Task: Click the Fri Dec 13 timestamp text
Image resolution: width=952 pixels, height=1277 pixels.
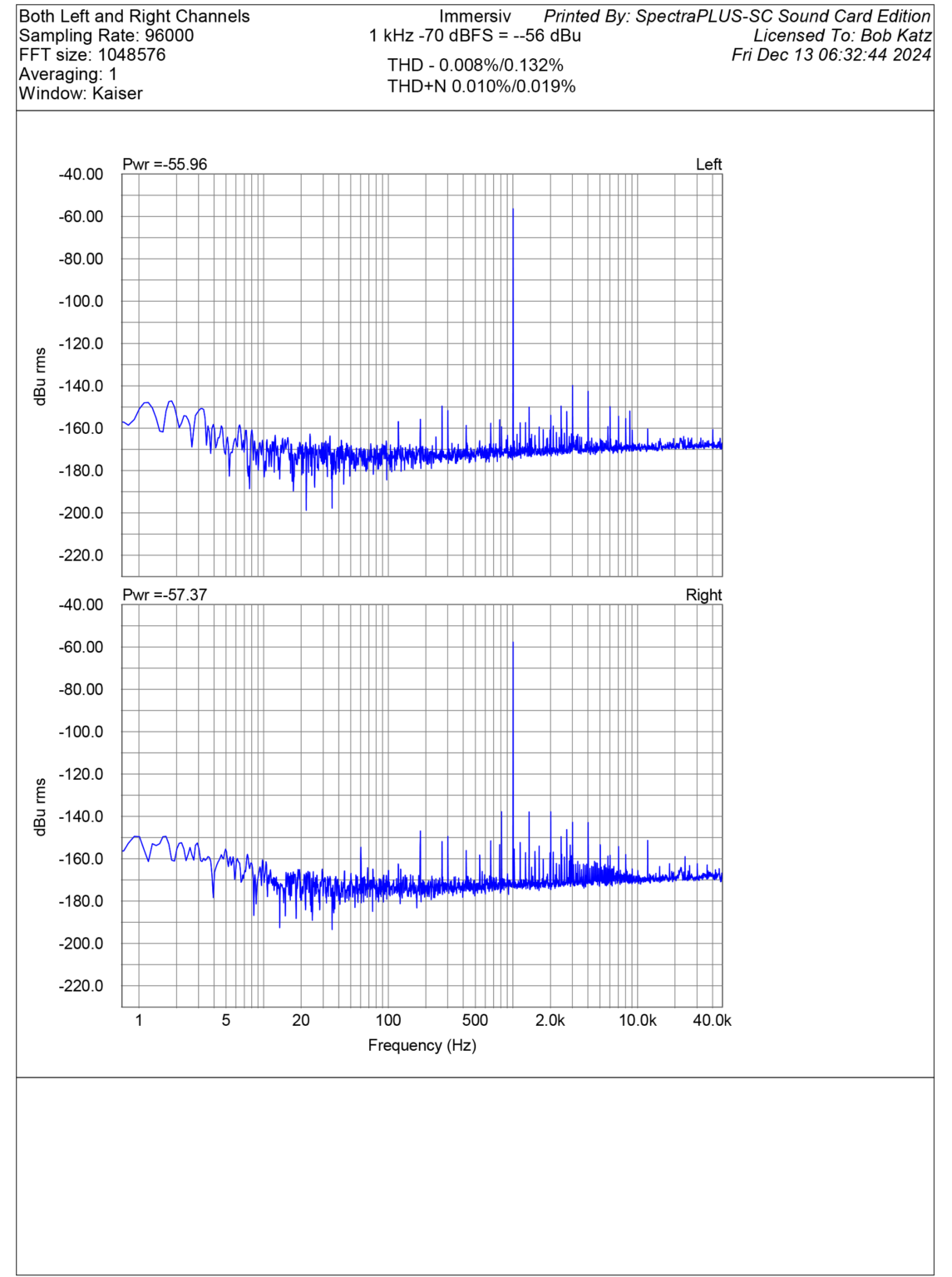Action: tap(831, 54)
